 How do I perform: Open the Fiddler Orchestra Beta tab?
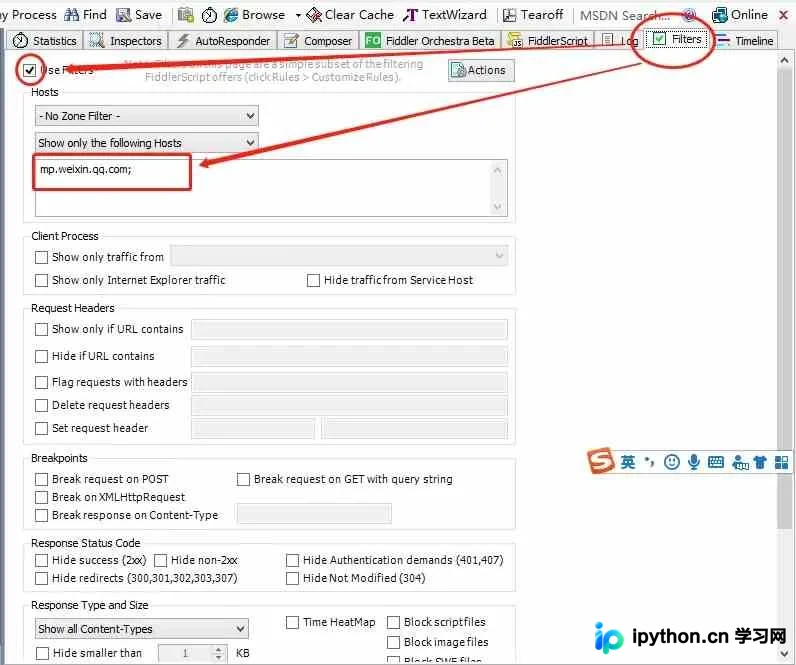[x=429, y=40]
